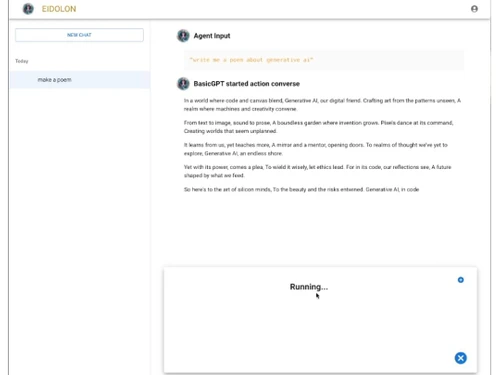Image resolution: width=500 pixels, height=375 pixels.
Task: Select the 'write me a poem about generative ai' code block
Action: click(x=324, y=60)
